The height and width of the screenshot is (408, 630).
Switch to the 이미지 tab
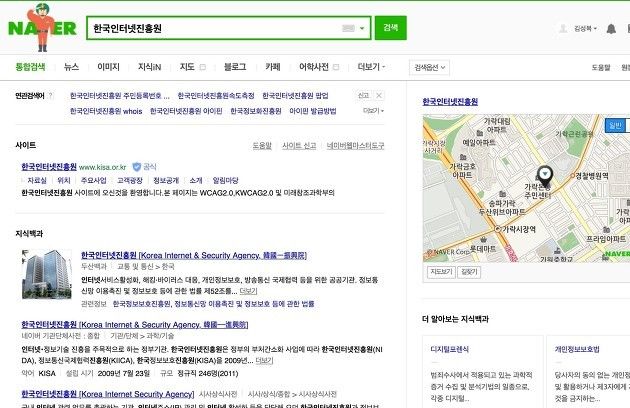(108, 67)
